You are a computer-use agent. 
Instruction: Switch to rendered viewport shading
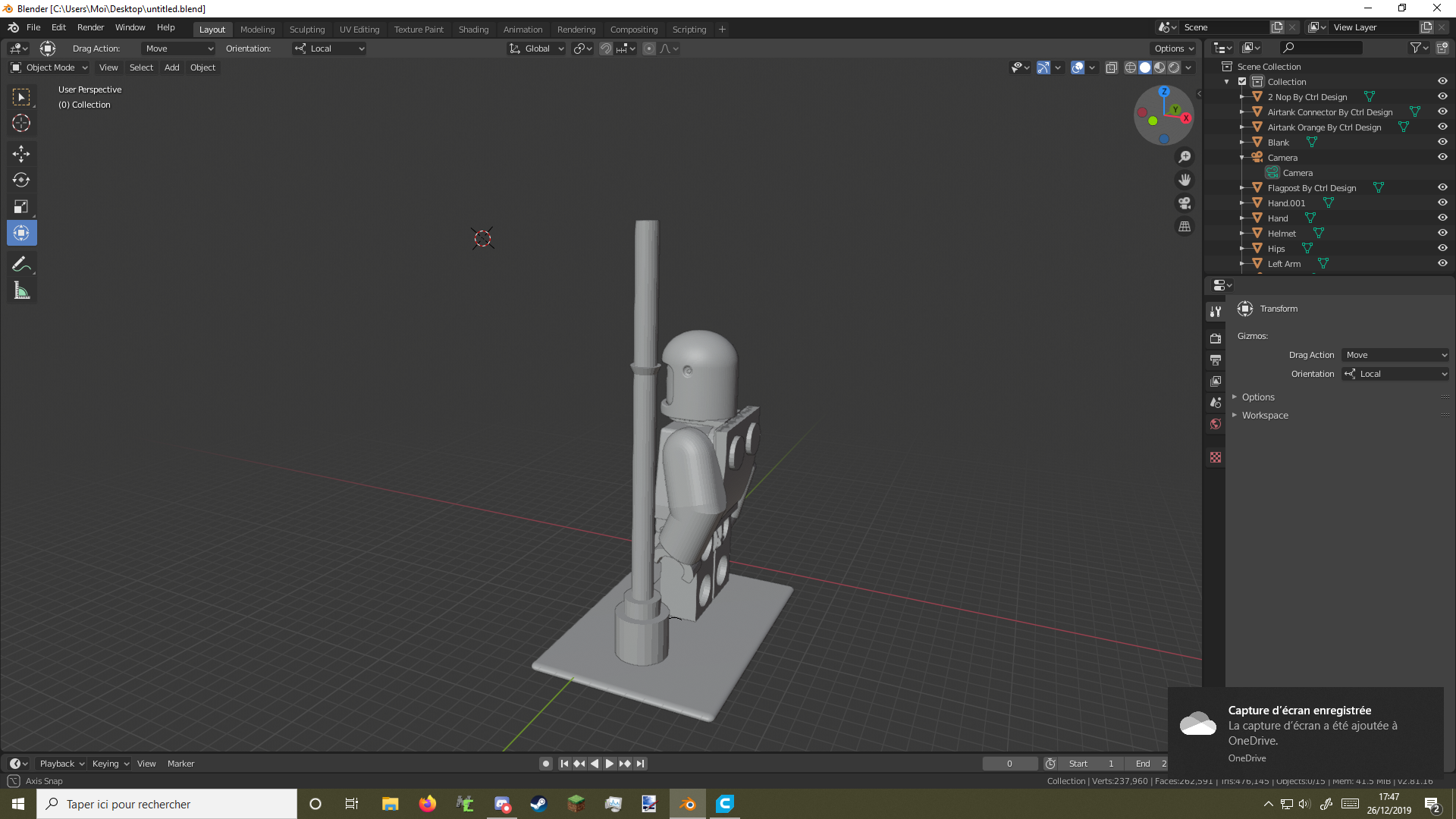[1174, 67]
